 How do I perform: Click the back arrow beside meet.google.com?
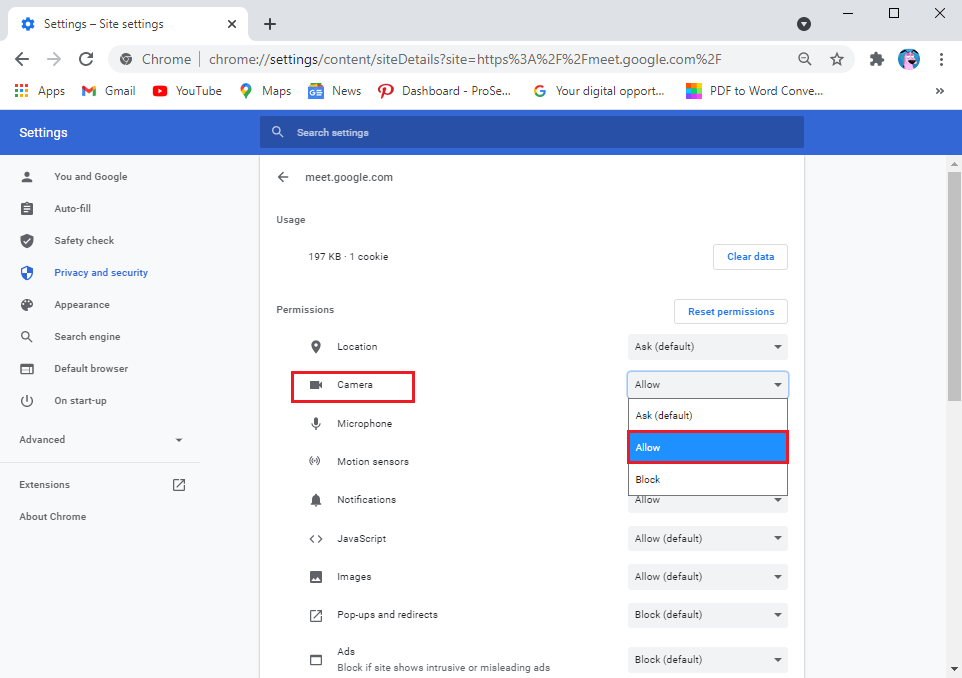click(283, 177)
